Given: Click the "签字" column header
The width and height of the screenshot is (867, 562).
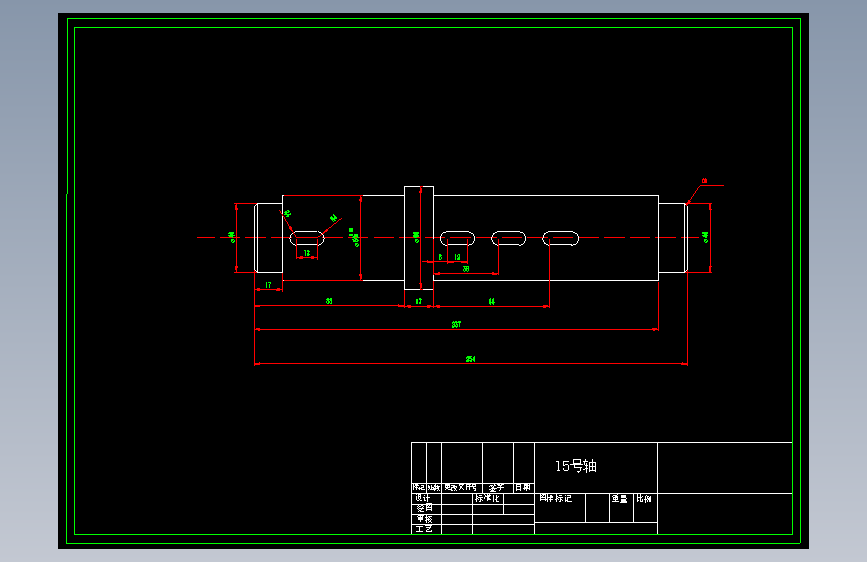Looking at the screenshot, I should click(x=496, y=487).
